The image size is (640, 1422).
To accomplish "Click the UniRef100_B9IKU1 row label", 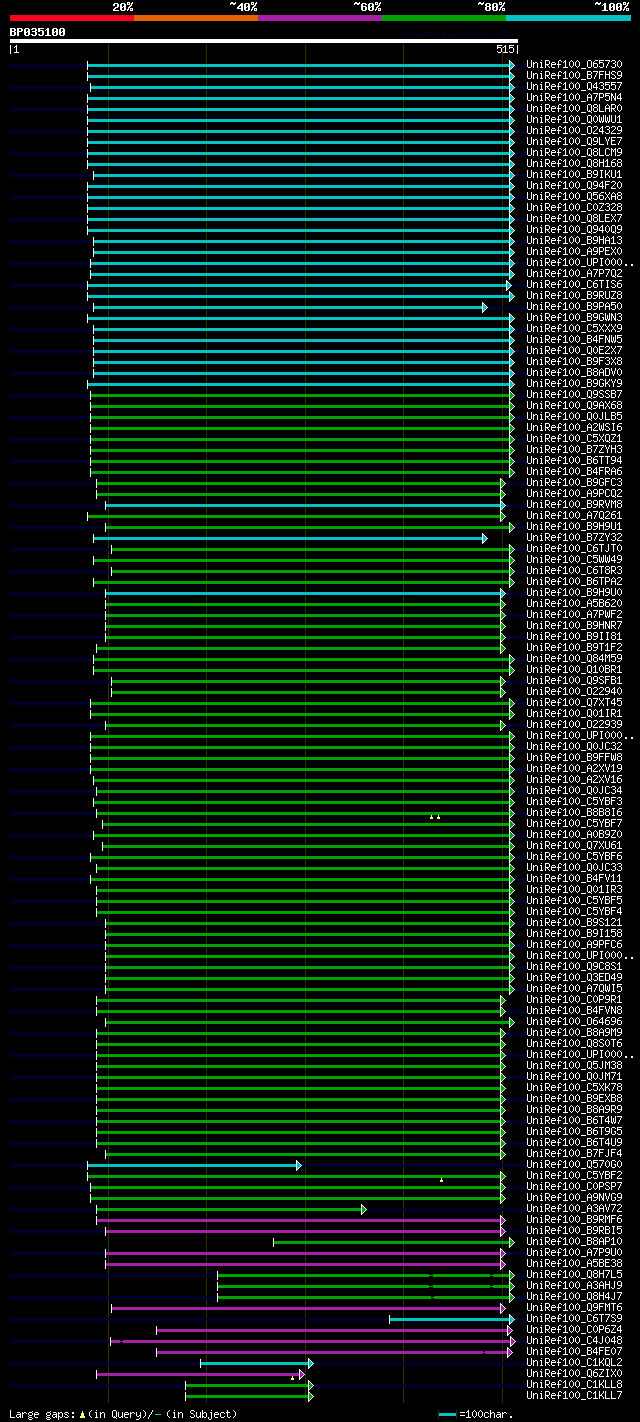I will point(574,175).
